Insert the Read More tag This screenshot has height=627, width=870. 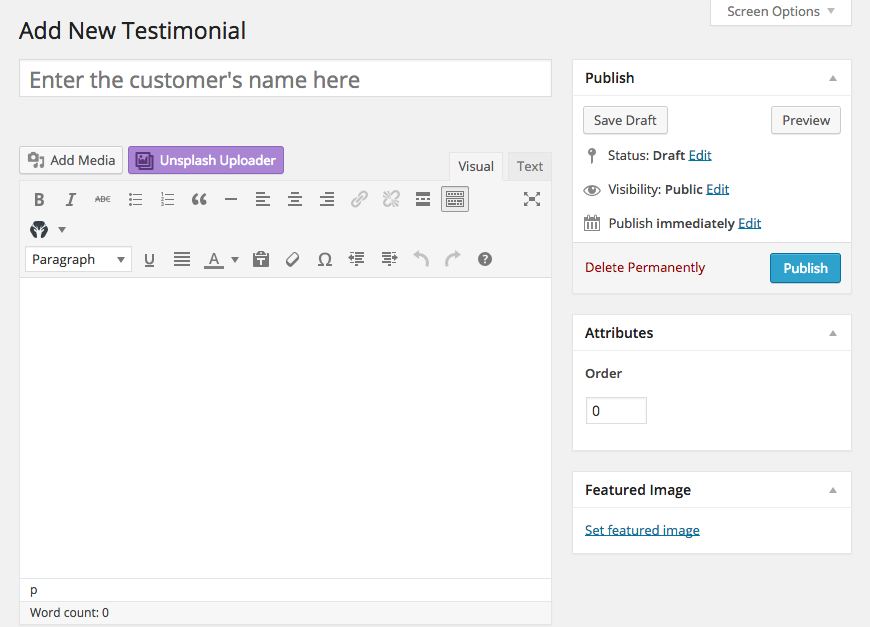pos(423,199)
